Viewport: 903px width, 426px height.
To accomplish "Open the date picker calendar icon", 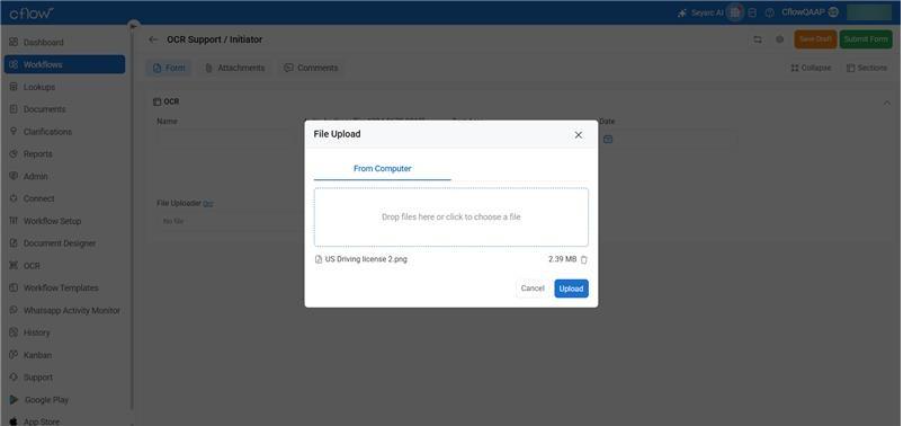I will pos(607,139).
